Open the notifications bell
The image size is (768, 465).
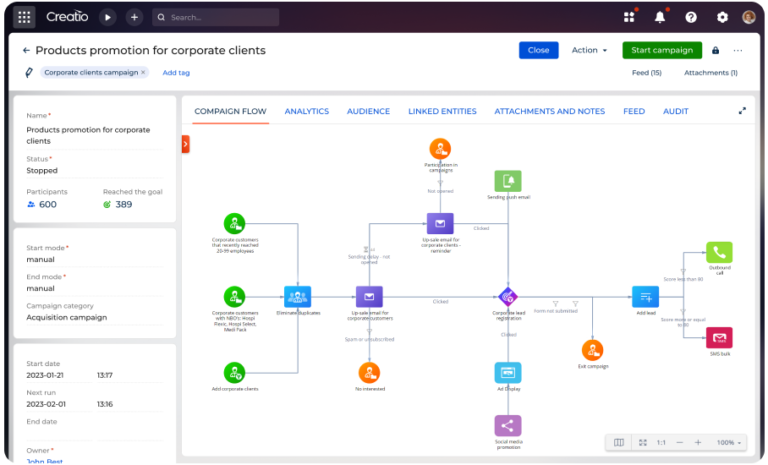click(660, 17)
